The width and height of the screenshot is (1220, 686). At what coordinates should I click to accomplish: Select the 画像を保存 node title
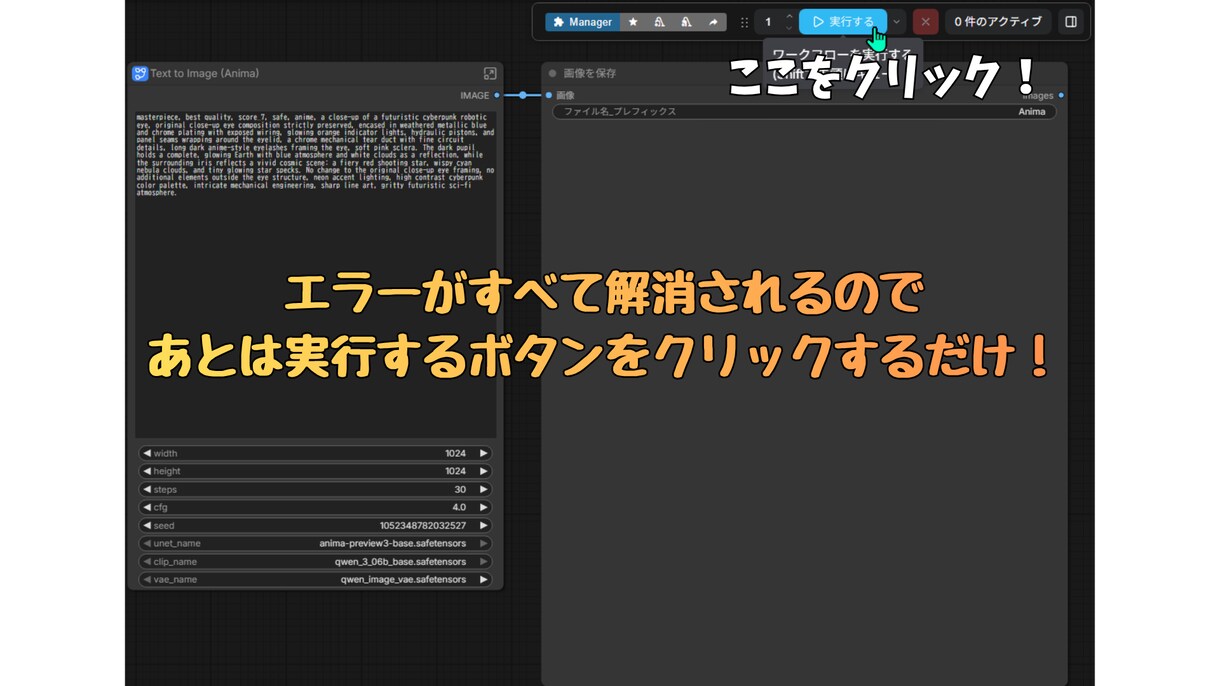590,73
